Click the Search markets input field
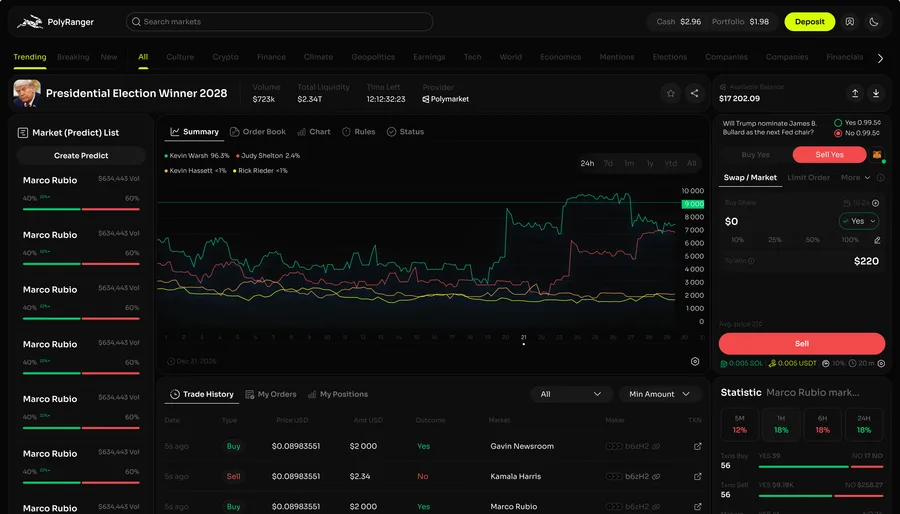 (x=280, y=22)
